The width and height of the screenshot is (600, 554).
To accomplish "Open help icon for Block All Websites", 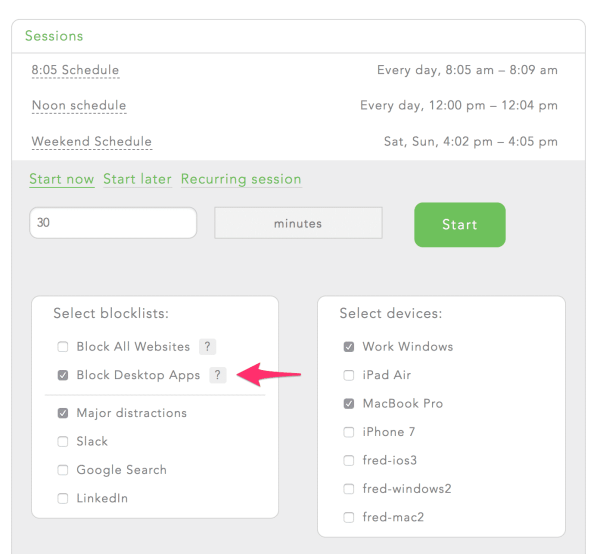I will click(207, 347).
